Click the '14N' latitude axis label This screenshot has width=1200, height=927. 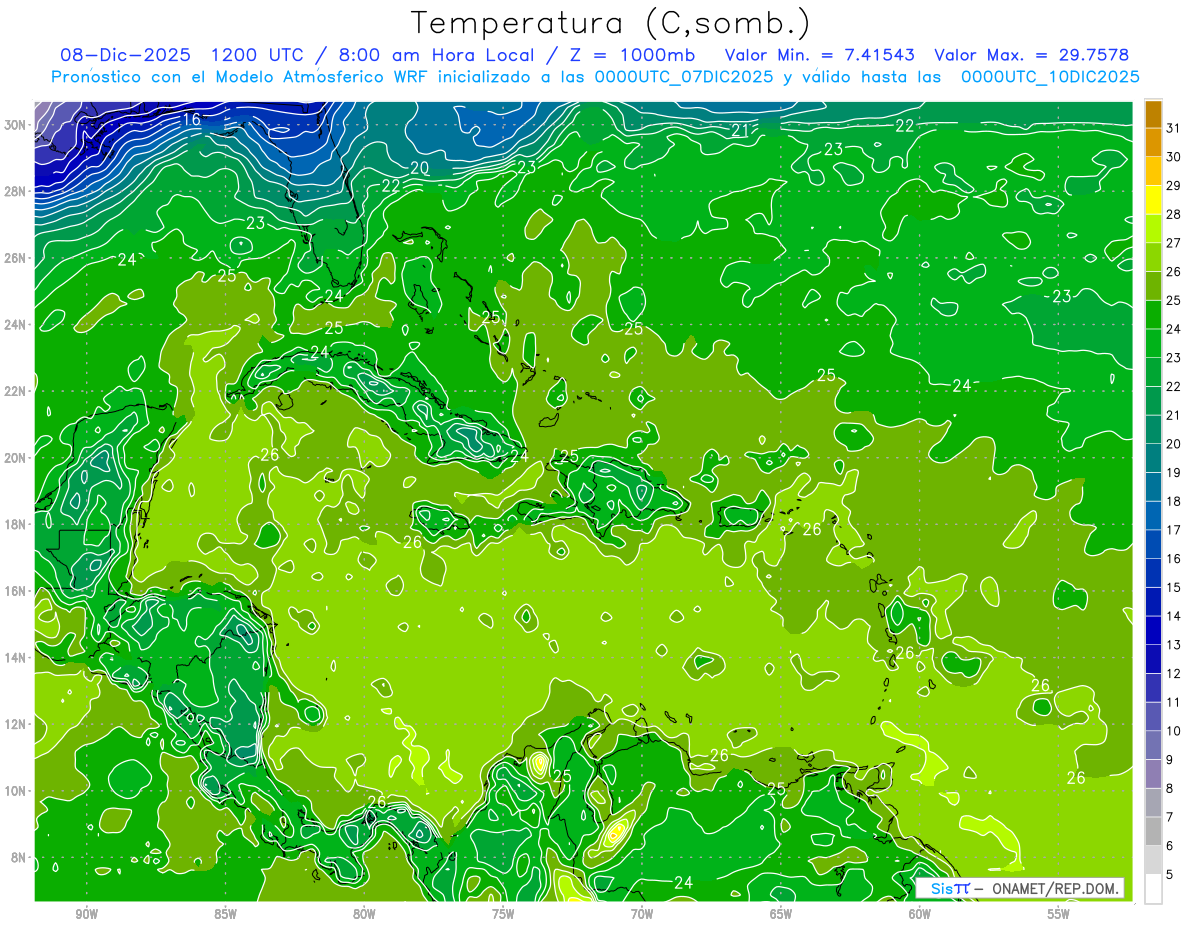16,658
